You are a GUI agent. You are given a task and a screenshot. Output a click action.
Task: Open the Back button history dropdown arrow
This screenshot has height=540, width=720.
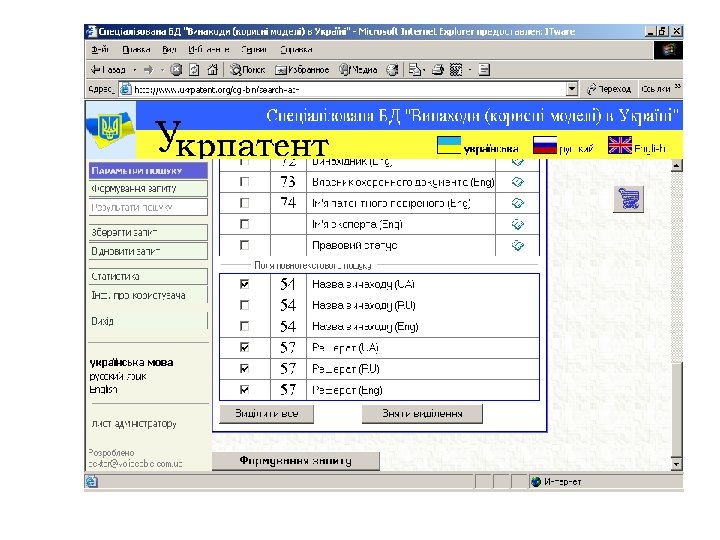tap(135, 70)
